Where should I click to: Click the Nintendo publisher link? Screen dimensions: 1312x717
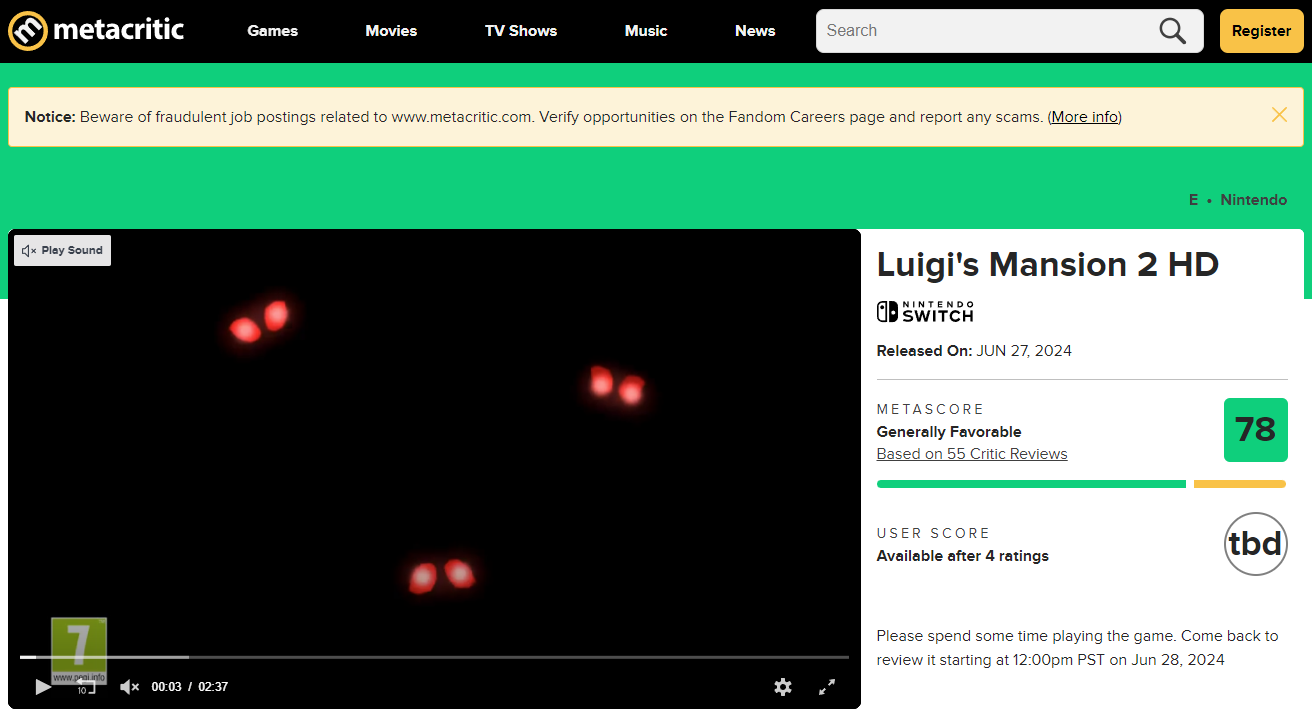(x=1254, y=200)
